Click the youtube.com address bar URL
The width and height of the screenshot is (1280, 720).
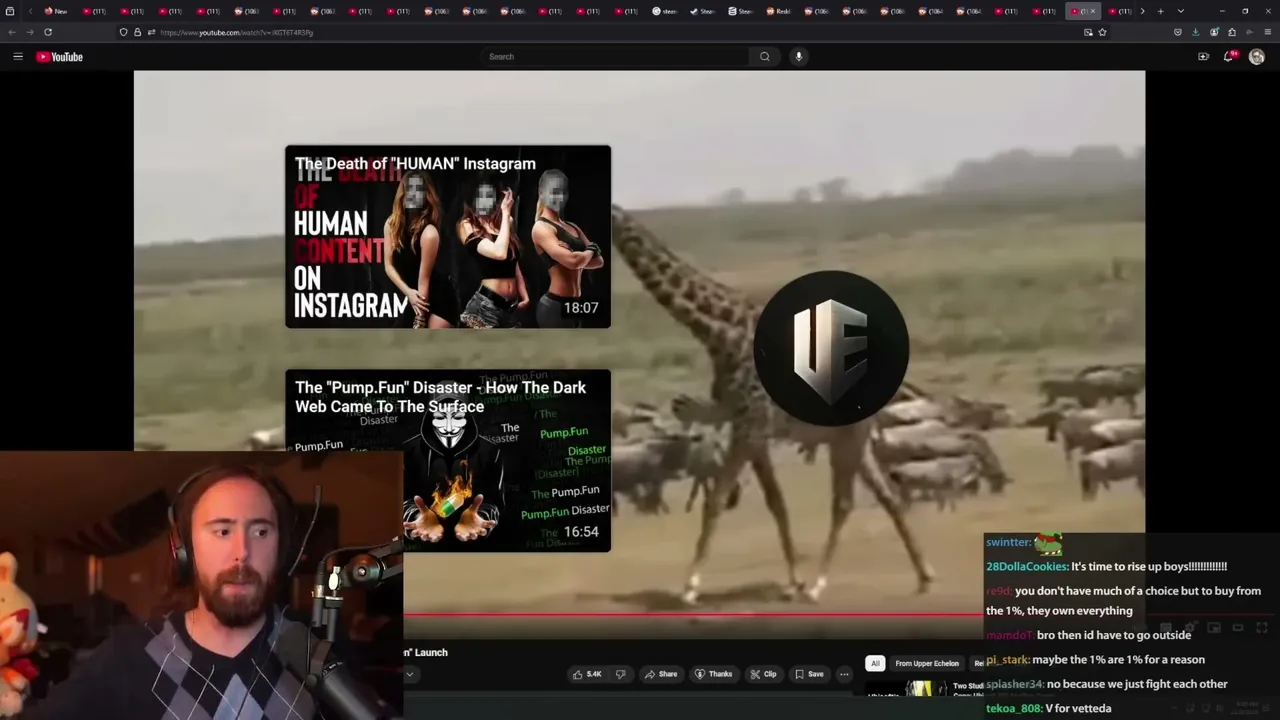coord(236,32)
